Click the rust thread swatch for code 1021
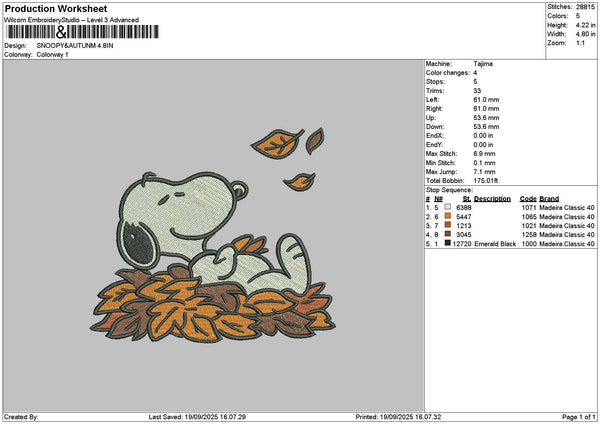Image resolution: width=600 pixels, height=424 pixels. click(x=448, y=225)
